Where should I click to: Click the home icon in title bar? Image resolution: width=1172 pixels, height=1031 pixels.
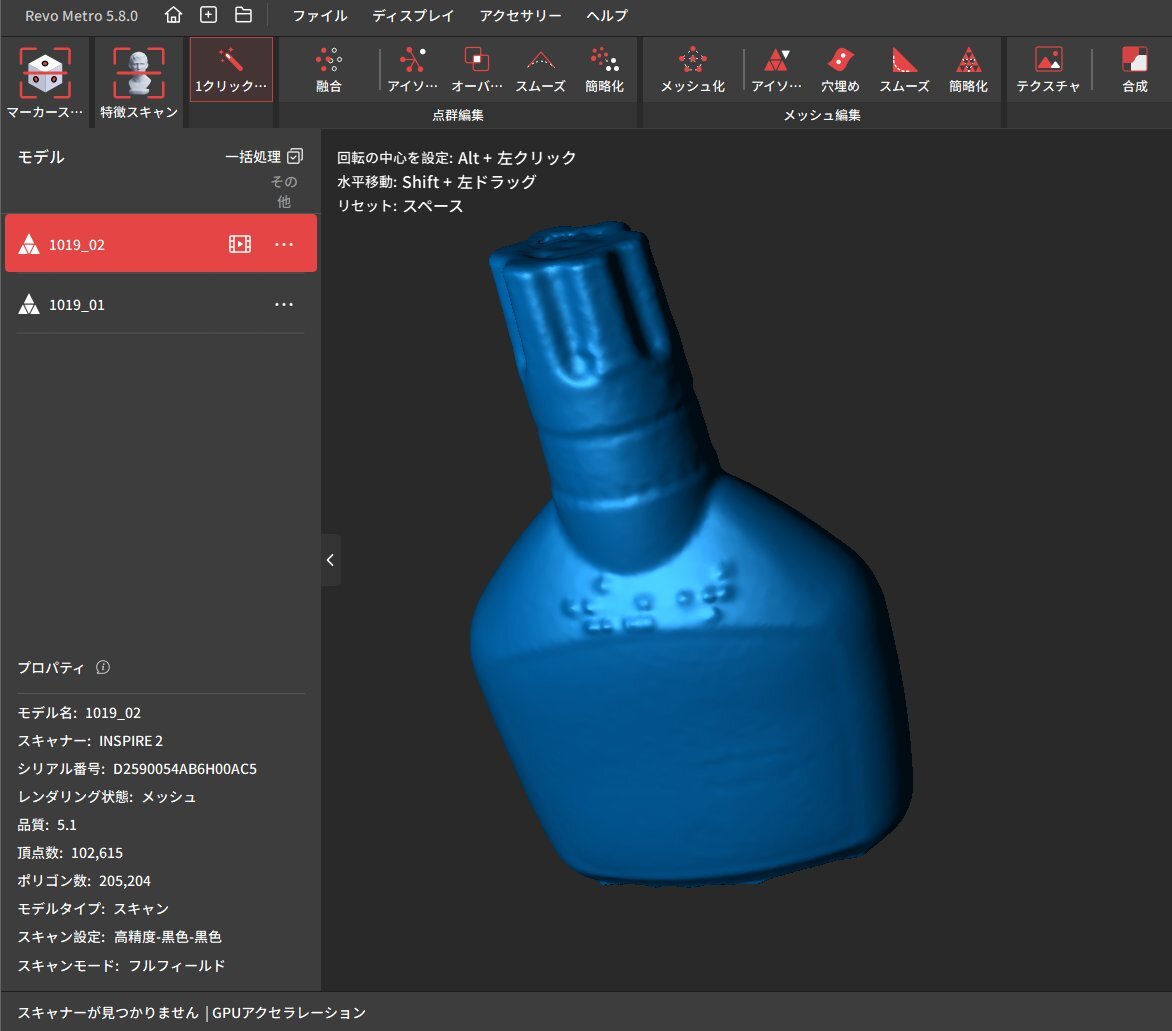174,15
